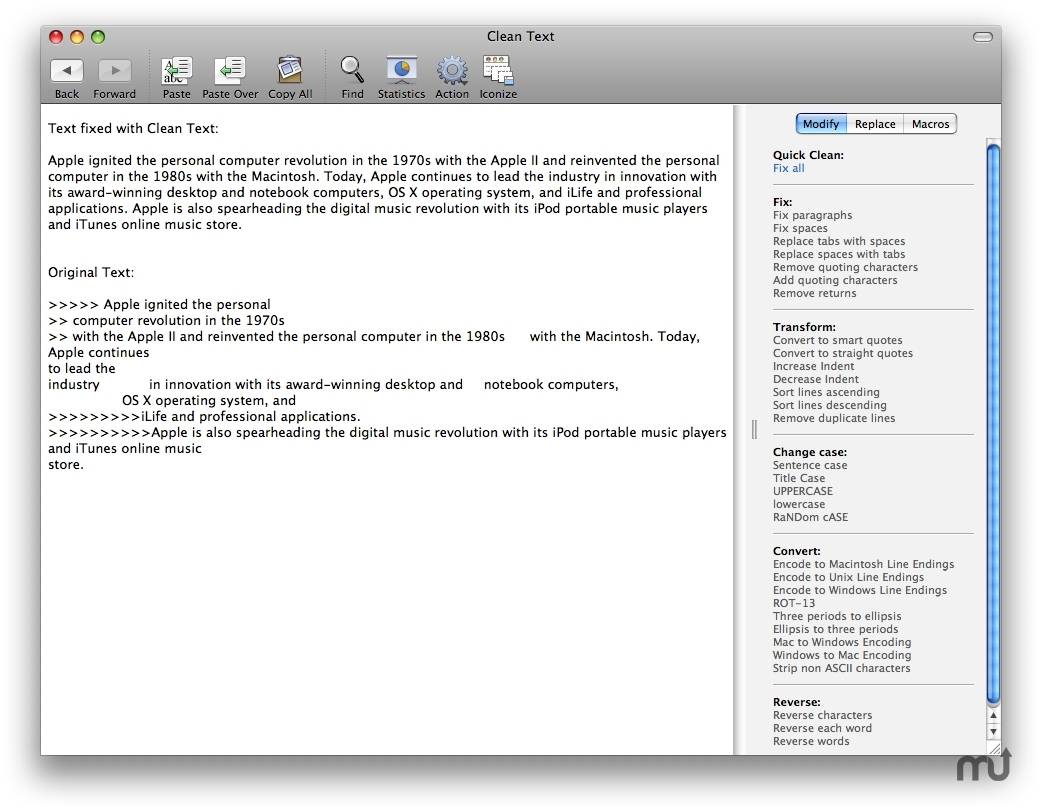Switch to the Modify tab

click(x=821, y=124)
